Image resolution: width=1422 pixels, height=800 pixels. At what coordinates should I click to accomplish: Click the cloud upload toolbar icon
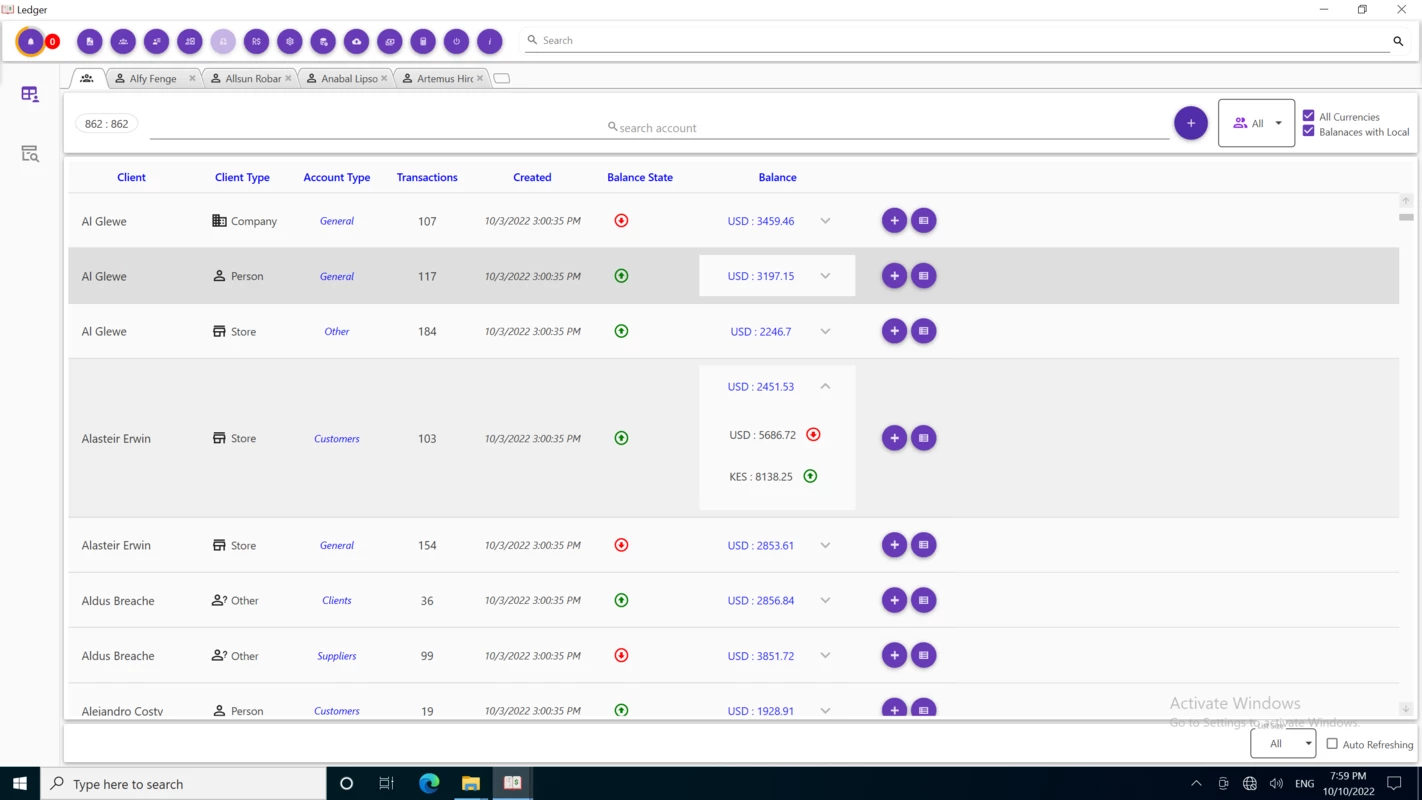click(356, 41)
